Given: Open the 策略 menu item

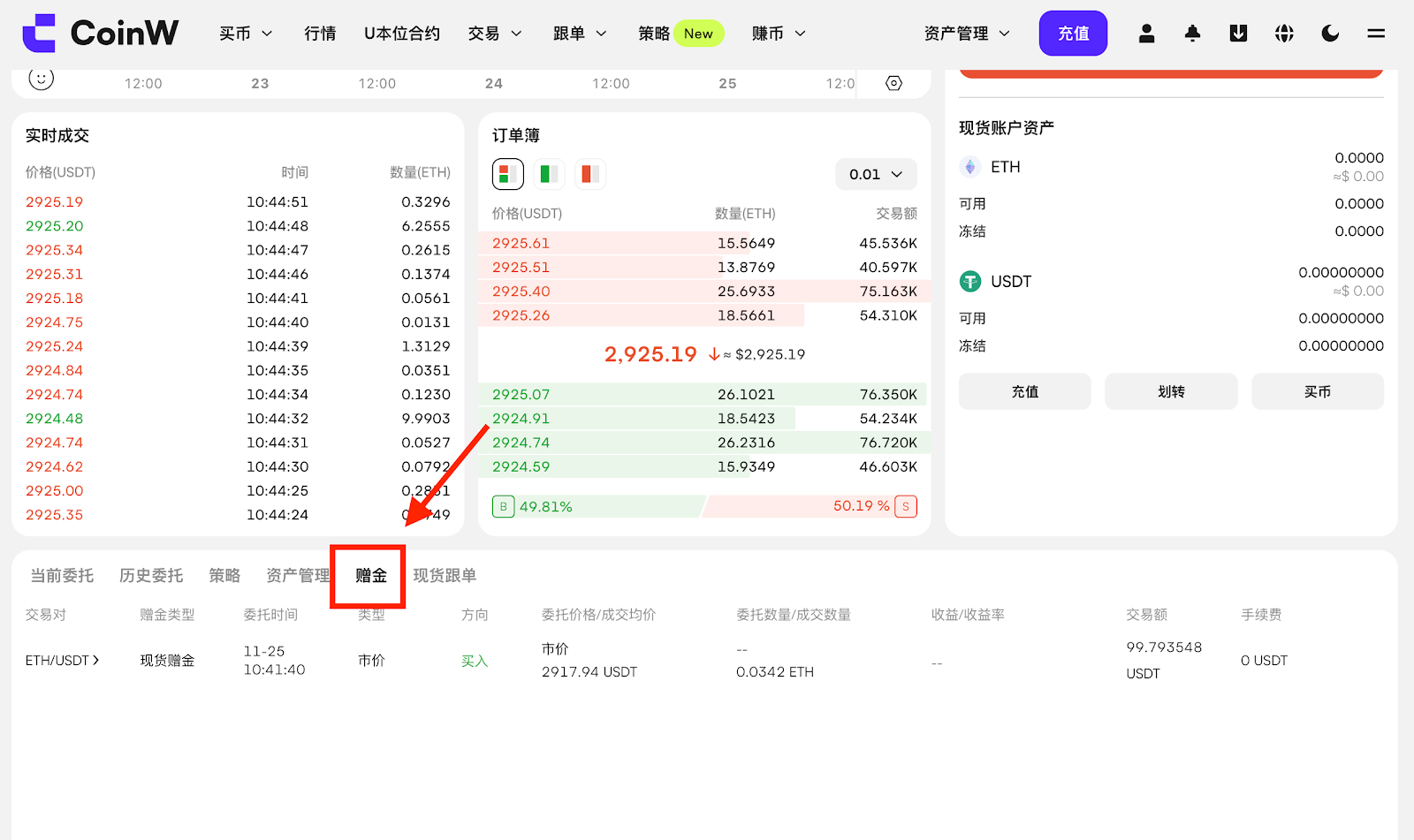Looking at the screenshot, I should coord(654,34).
